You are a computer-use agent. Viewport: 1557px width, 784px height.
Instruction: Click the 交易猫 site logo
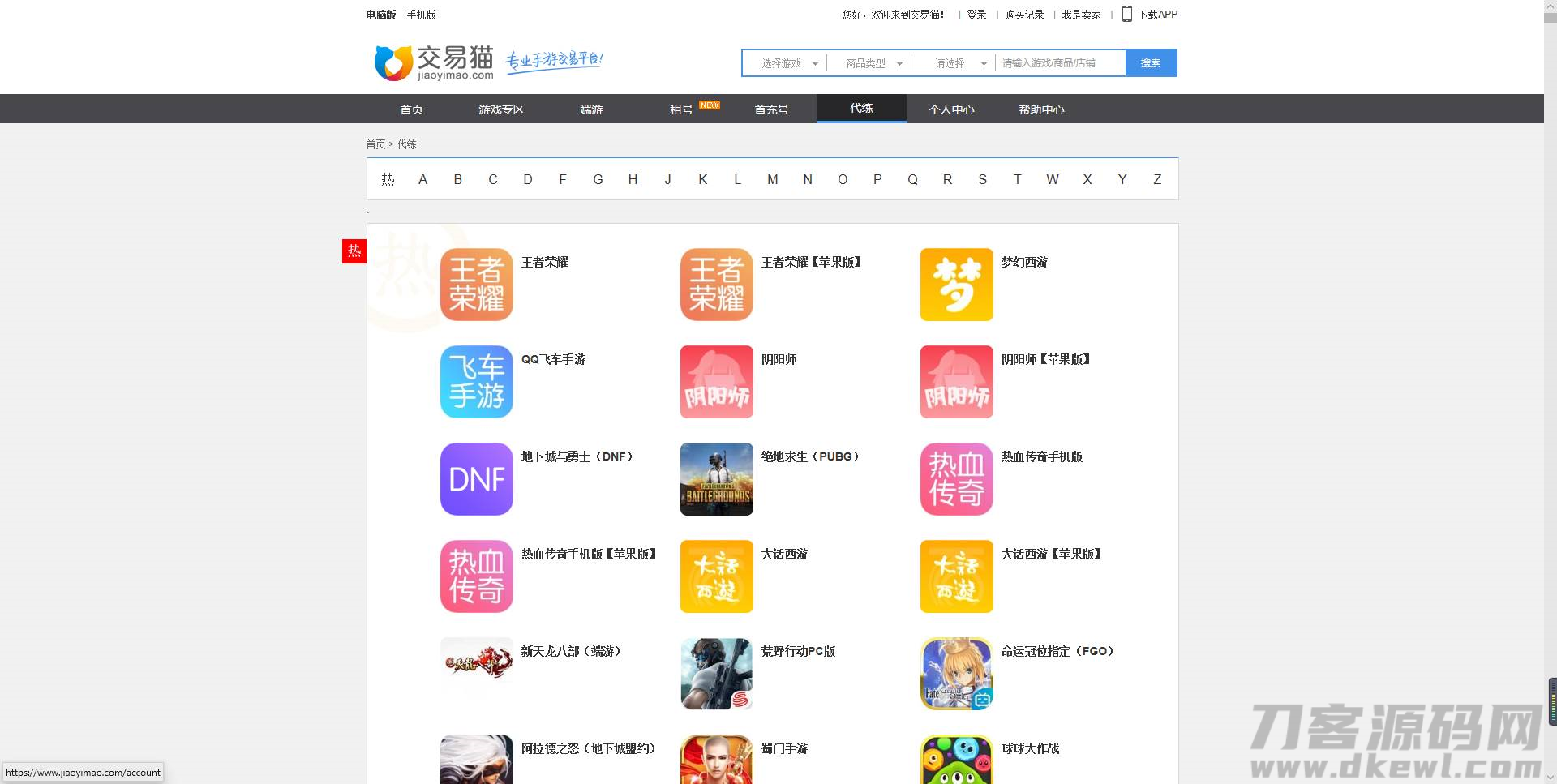[x=434, y=62]
